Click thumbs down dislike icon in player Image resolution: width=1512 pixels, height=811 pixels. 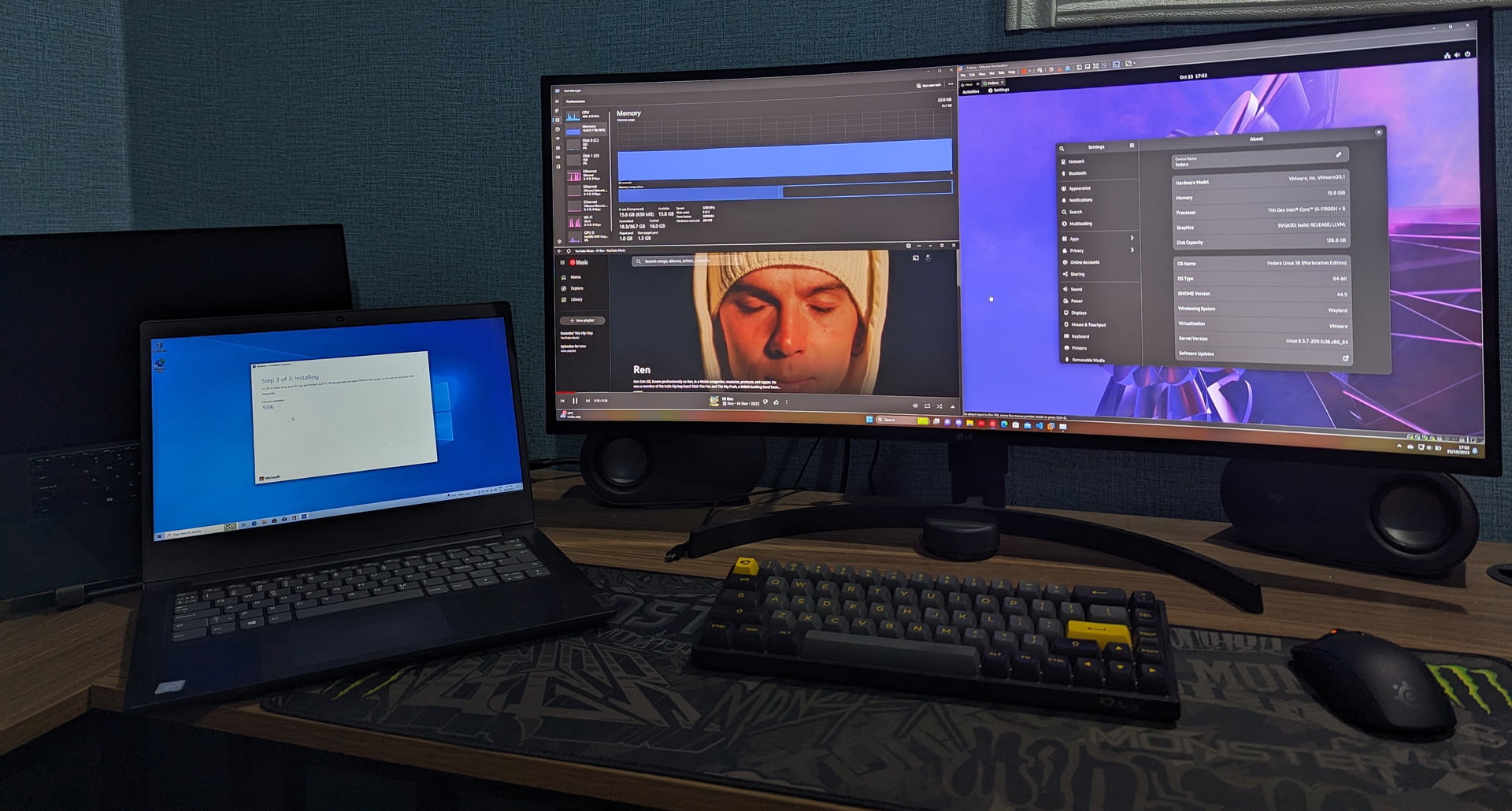[x=765, y=402]
